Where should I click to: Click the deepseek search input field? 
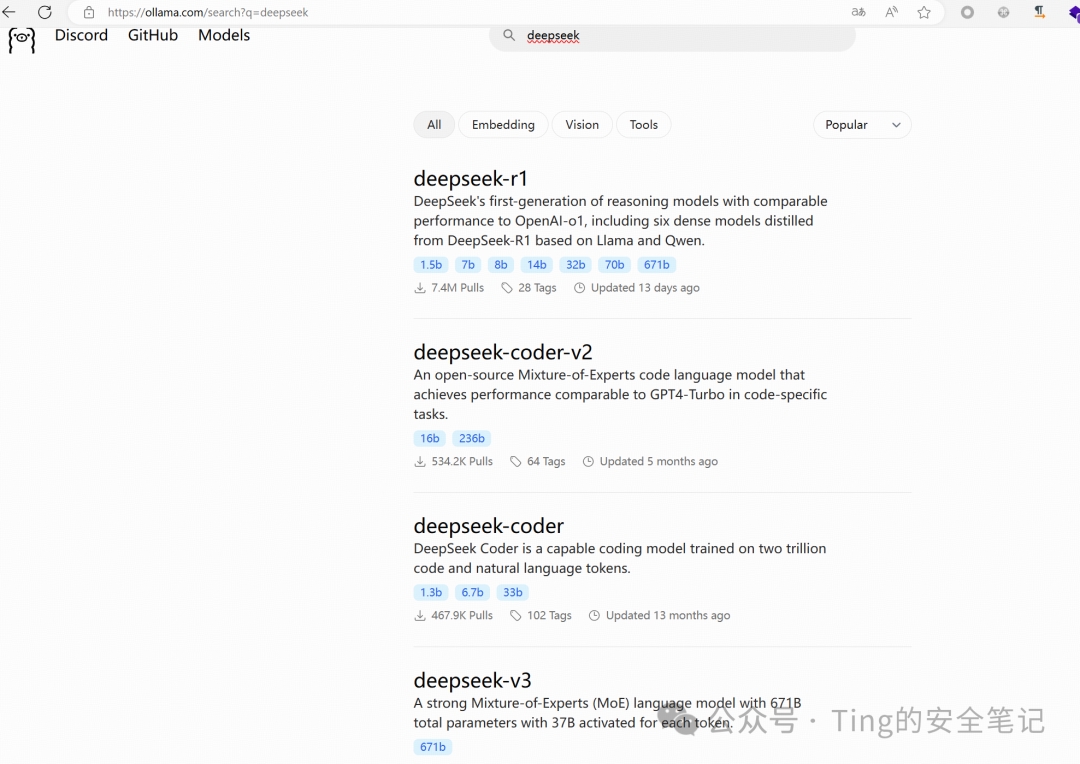coord(672,36)
